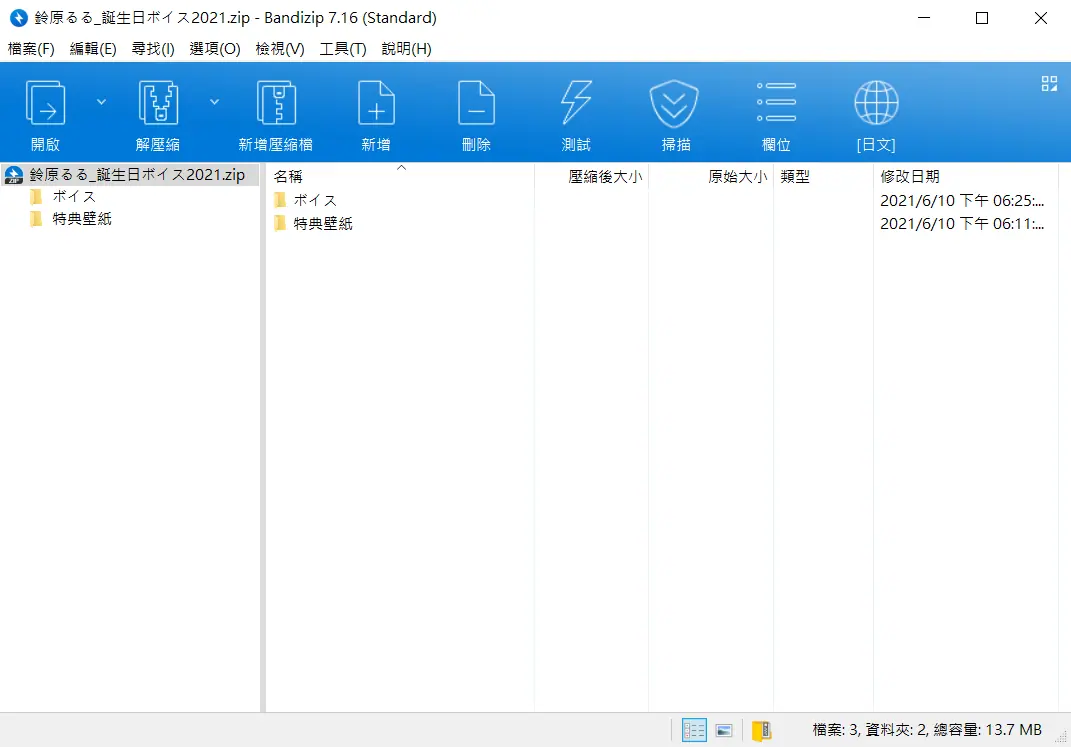Click the 測試 (Test) lightning icon
Screen dimensions: 1071x747
(576, 103)
